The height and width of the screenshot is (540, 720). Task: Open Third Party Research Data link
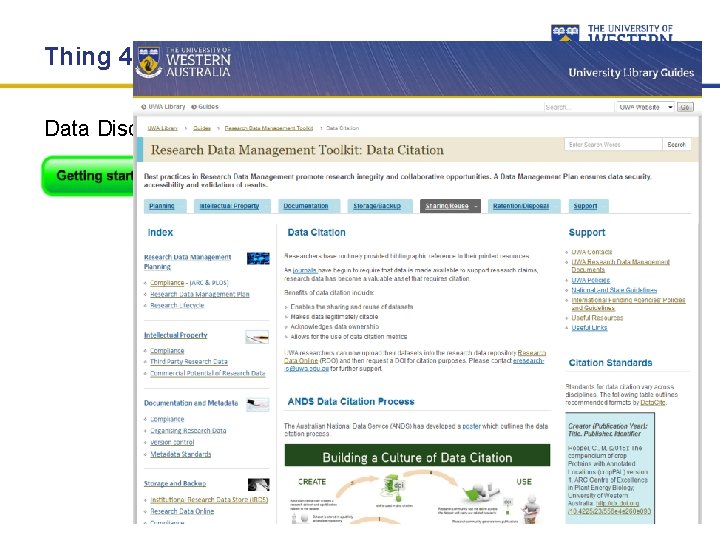[x=189, y=362]
